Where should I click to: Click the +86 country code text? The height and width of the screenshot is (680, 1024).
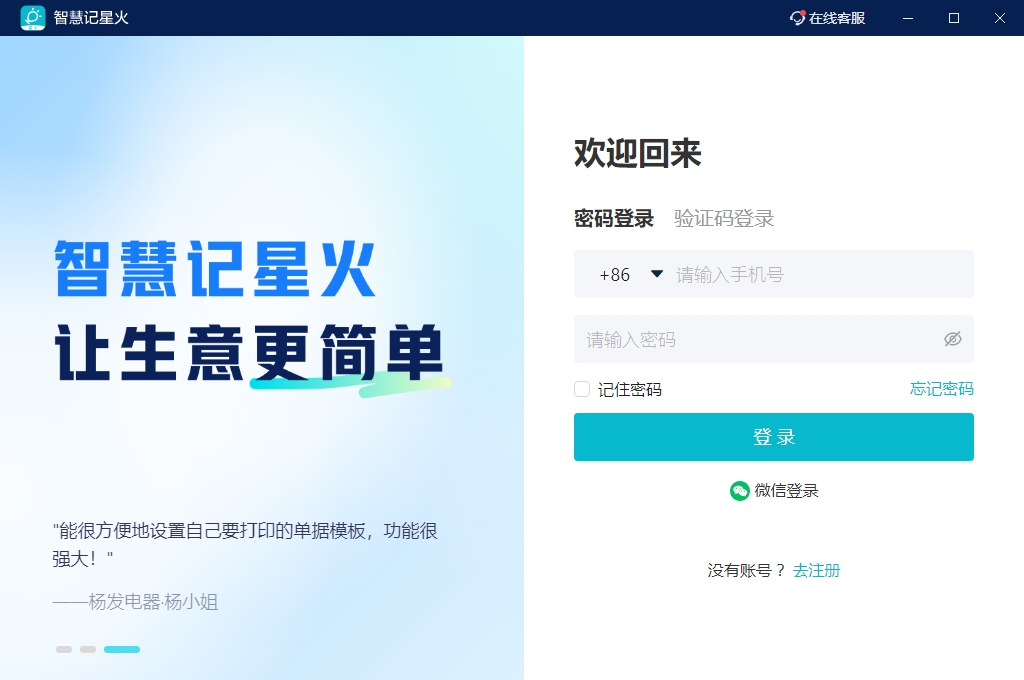615,275
